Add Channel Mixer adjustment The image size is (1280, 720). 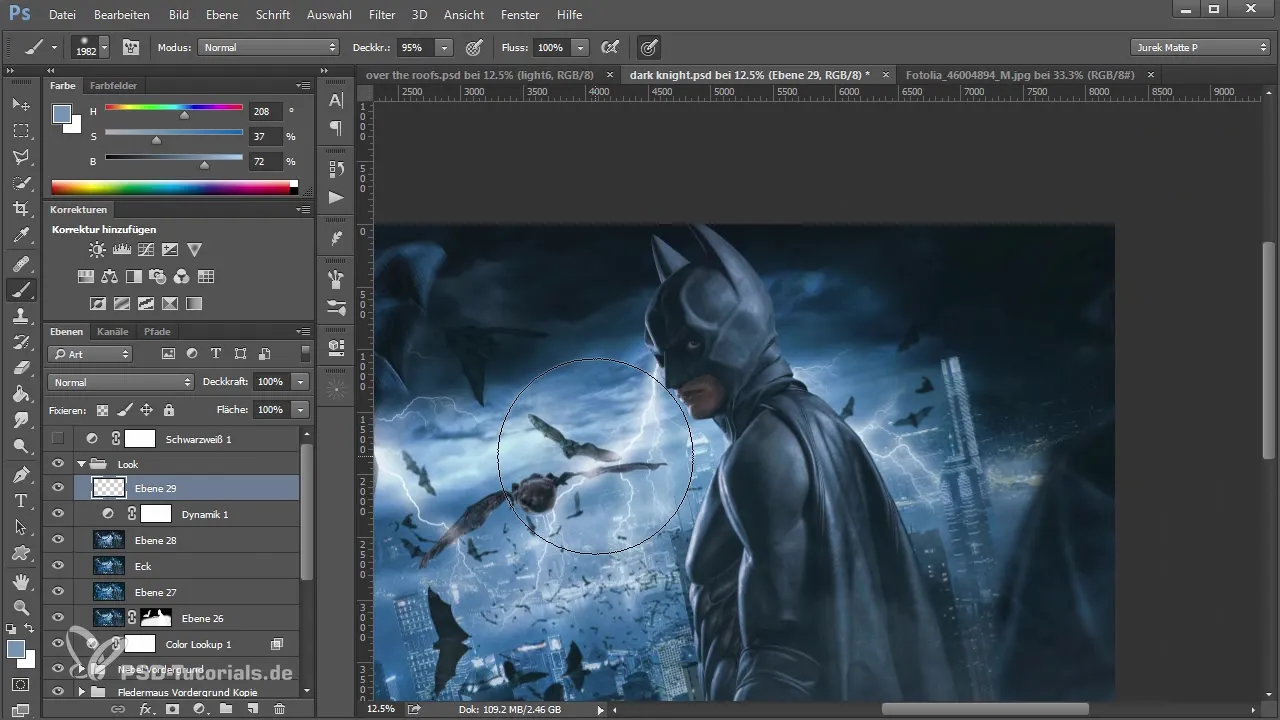(182, 277)
